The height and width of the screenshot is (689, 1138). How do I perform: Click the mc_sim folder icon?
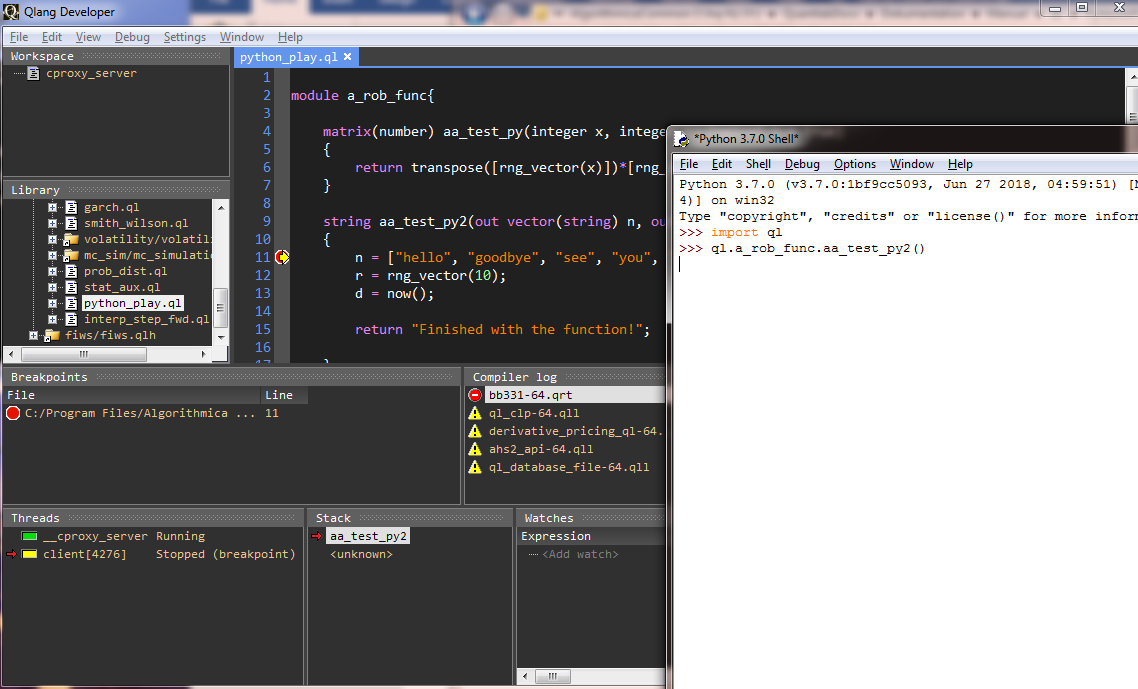coord(71,256)
